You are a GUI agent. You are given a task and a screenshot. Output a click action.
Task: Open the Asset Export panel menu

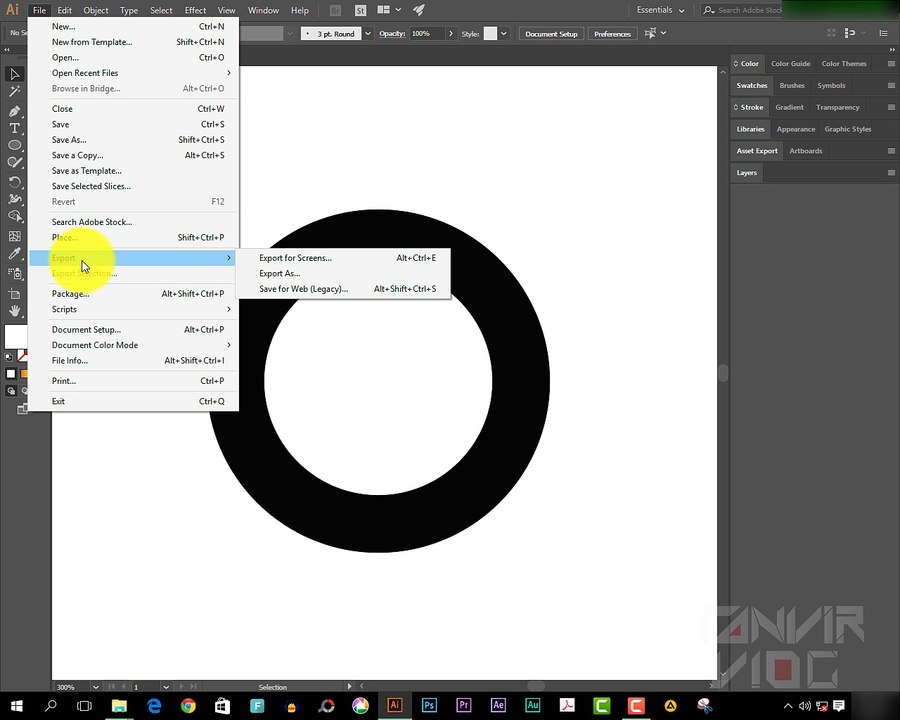click(891, 151)
